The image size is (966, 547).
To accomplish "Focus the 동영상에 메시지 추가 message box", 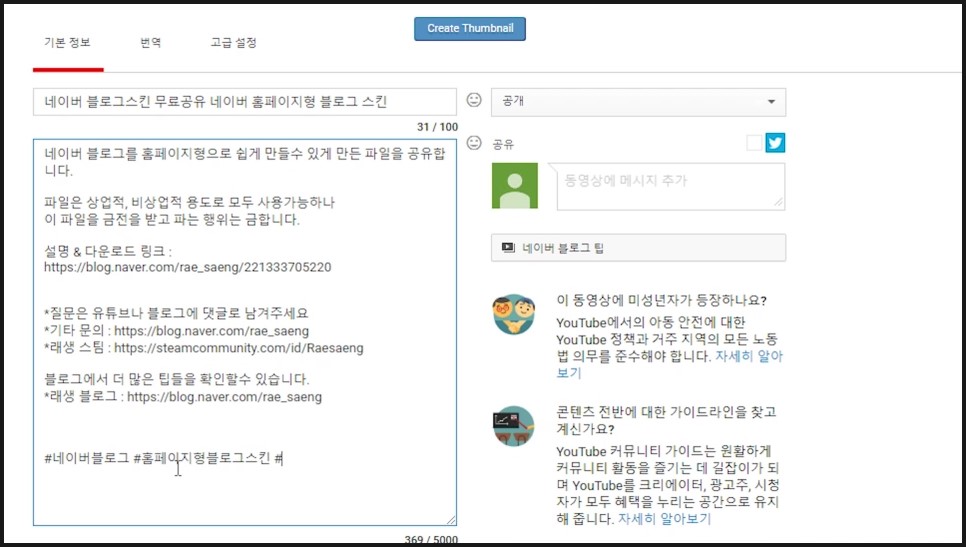I will click(670, 187).
